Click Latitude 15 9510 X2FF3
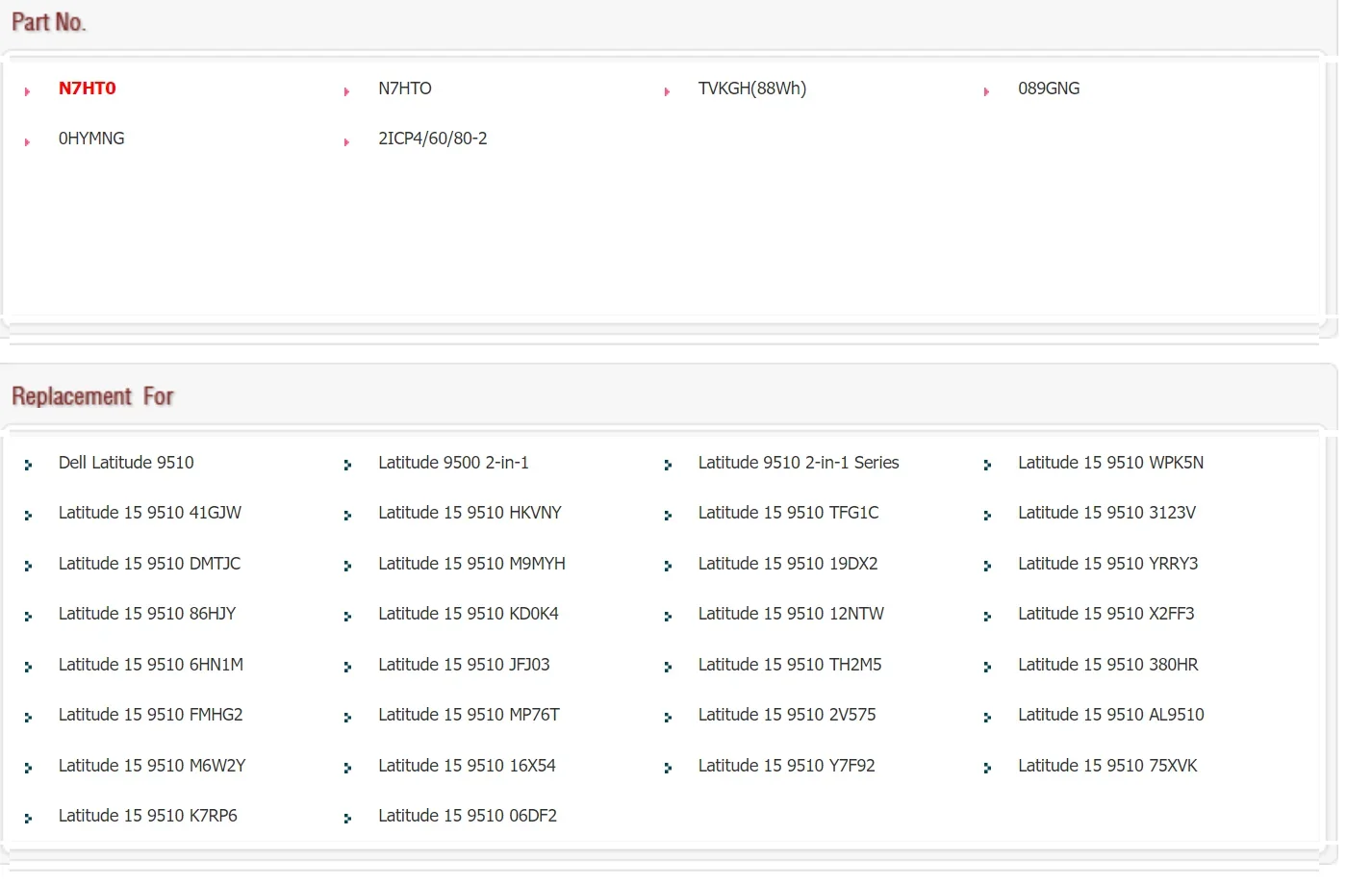Screen dimensions: 1372x885 point(1106,614)
